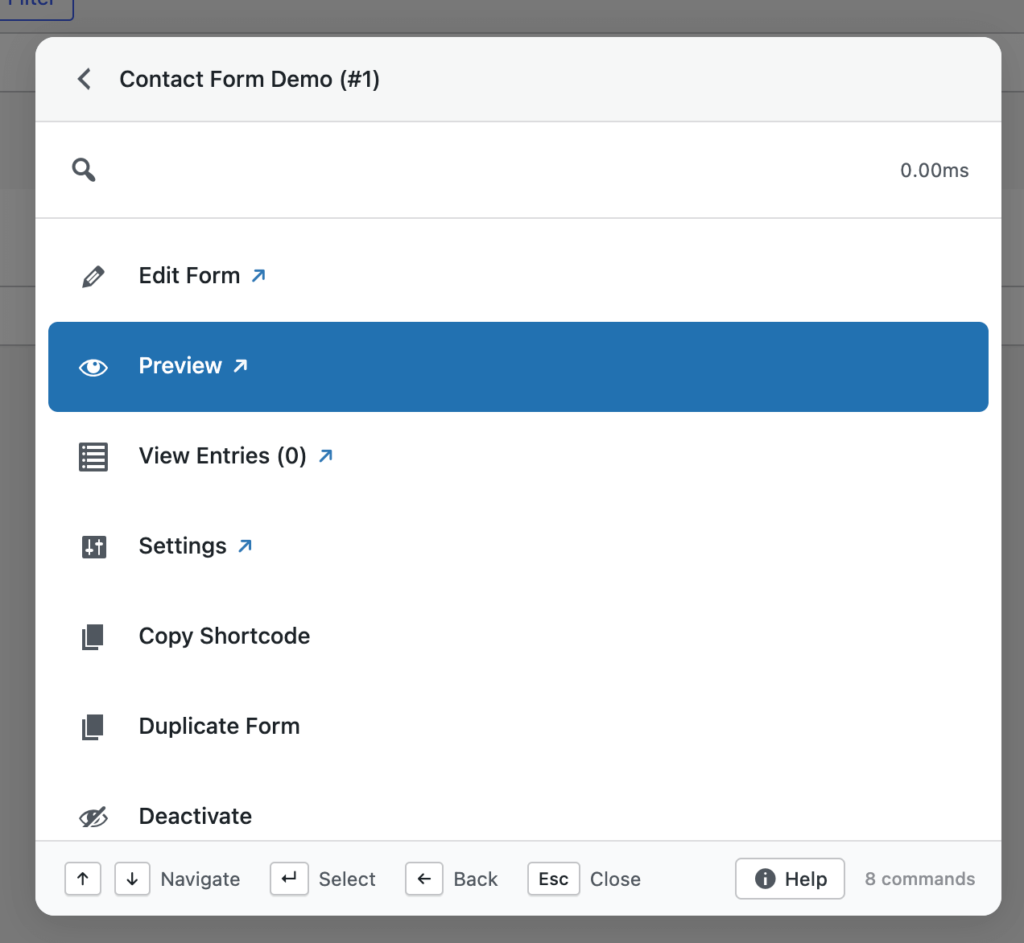
Task: Click the sliders icon beside Settings
Action: click(x=93, y=547)
